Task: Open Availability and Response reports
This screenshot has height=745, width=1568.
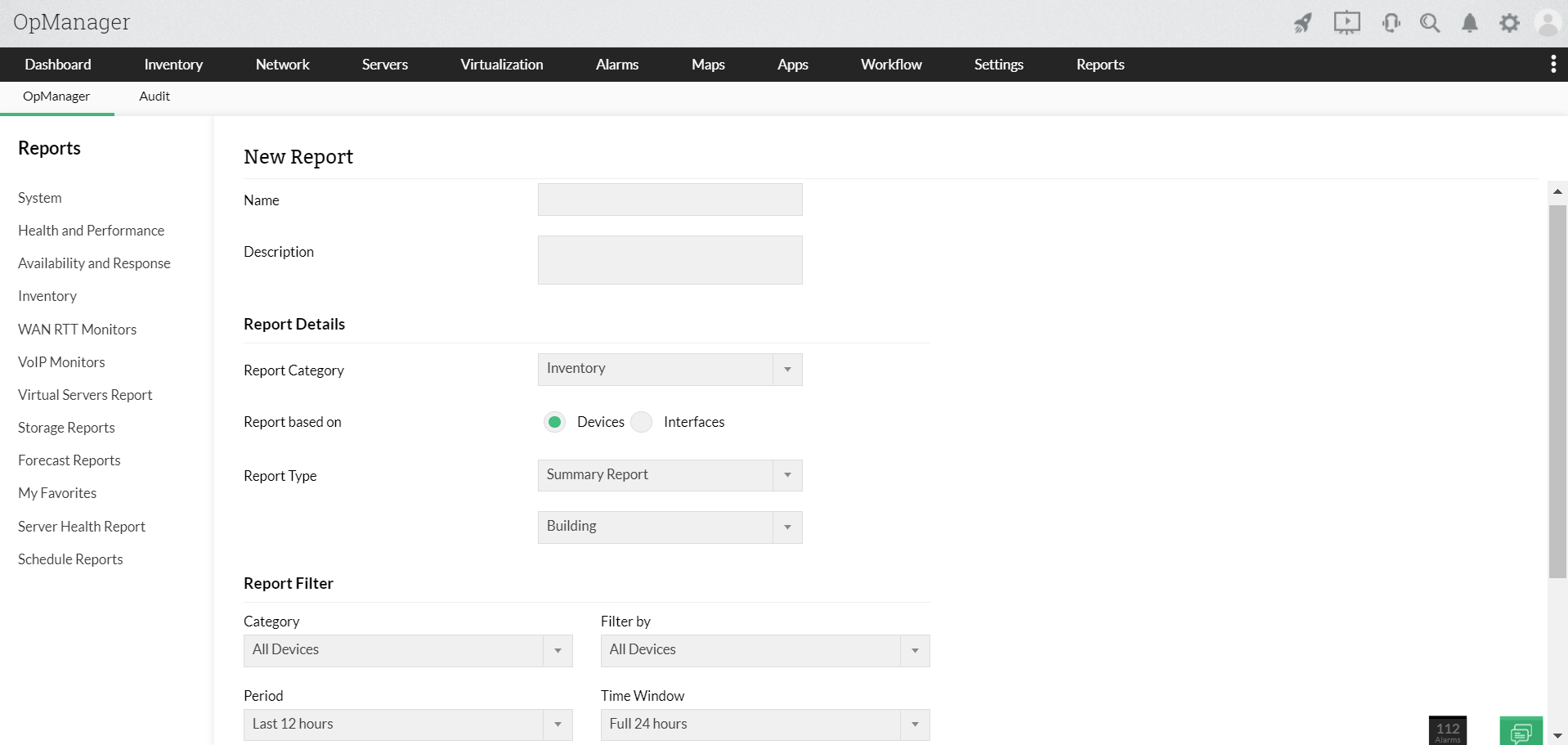Action: pyautogui.click(x=95, y=263)
